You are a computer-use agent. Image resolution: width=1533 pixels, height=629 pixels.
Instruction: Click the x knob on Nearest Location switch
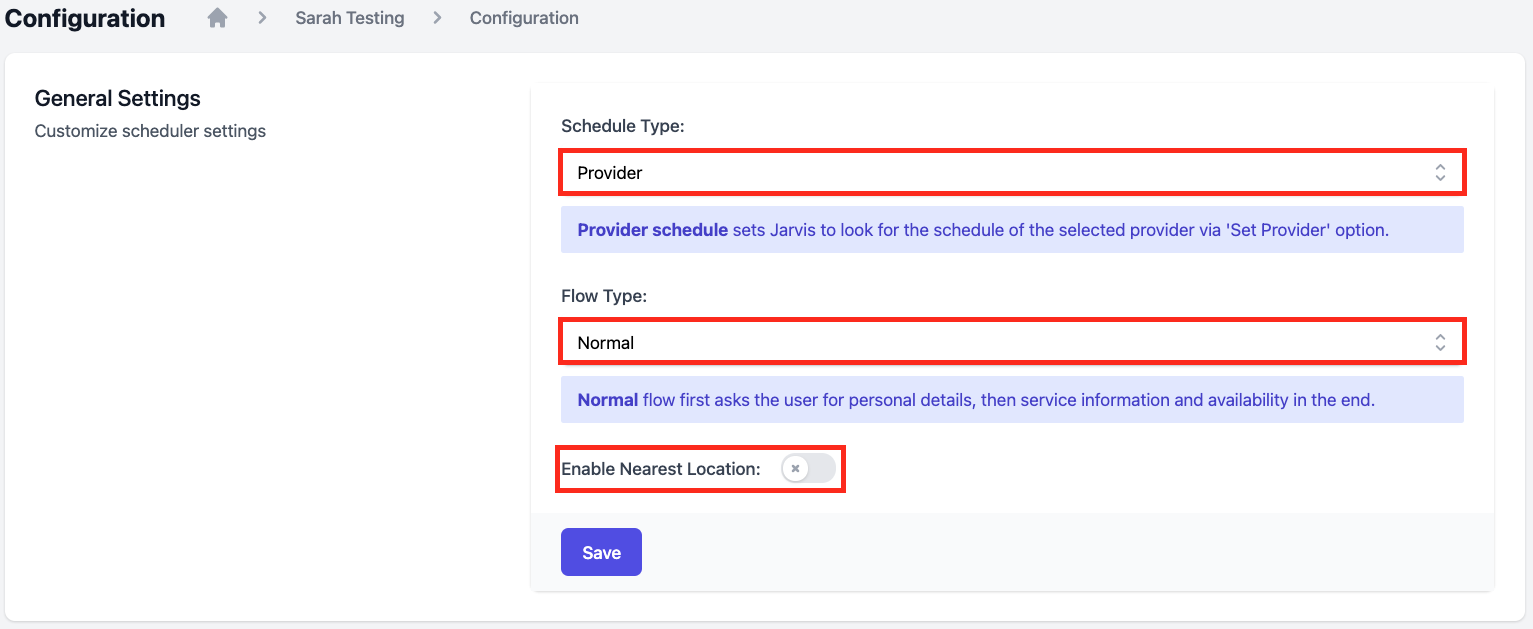795,468
